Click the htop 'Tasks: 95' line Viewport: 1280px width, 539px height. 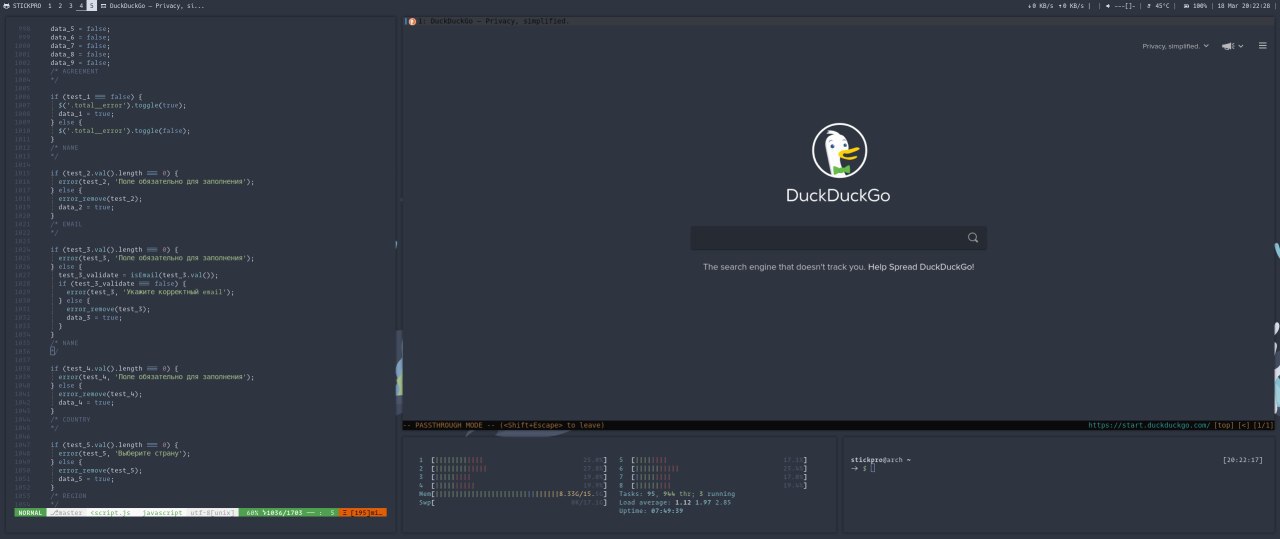[x=677, y=494]
